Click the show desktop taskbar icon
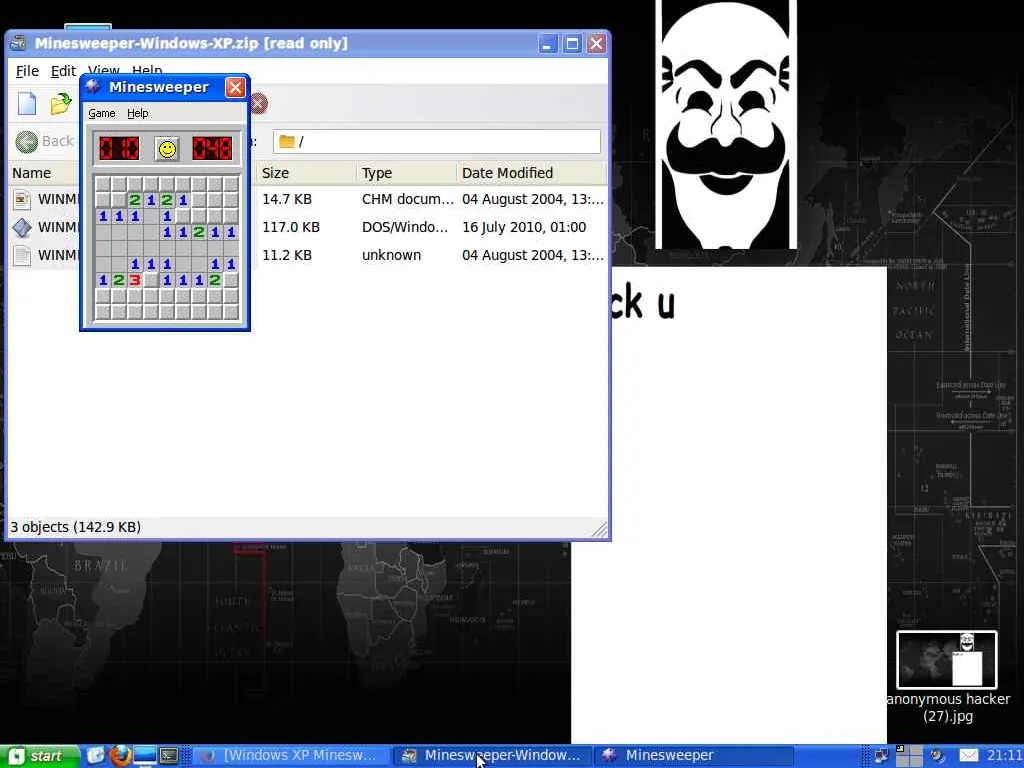The image size is (1024, 768). [x=145, y=756]
